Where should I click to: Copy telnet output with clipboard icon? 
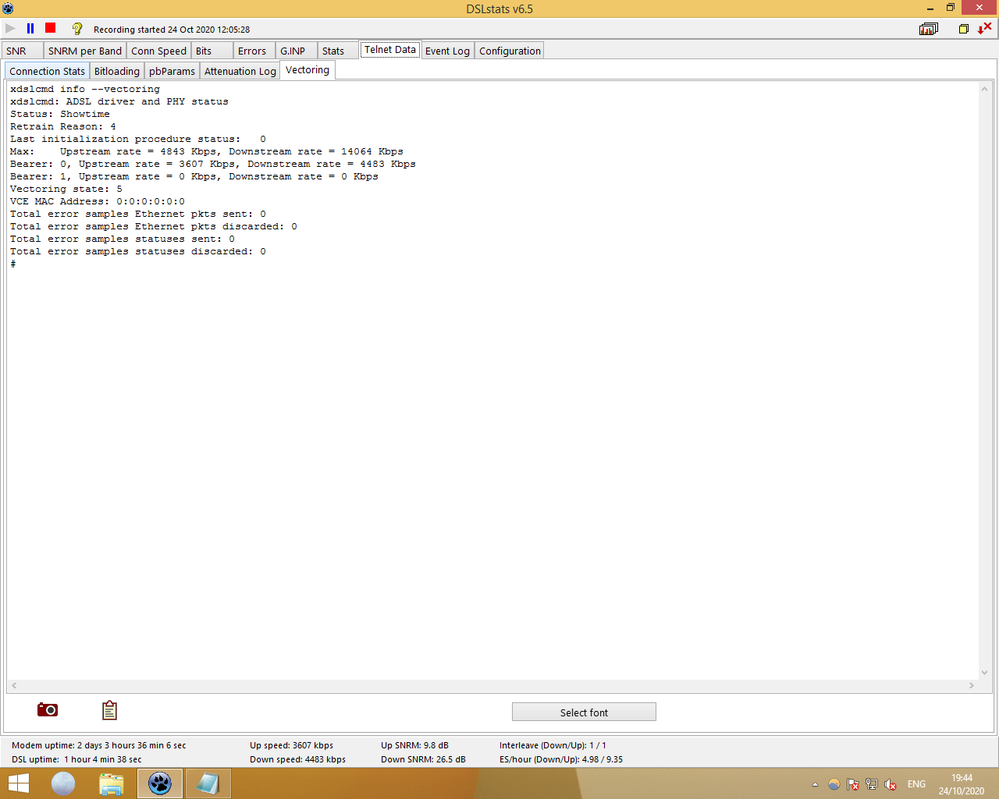coord(110,710)
